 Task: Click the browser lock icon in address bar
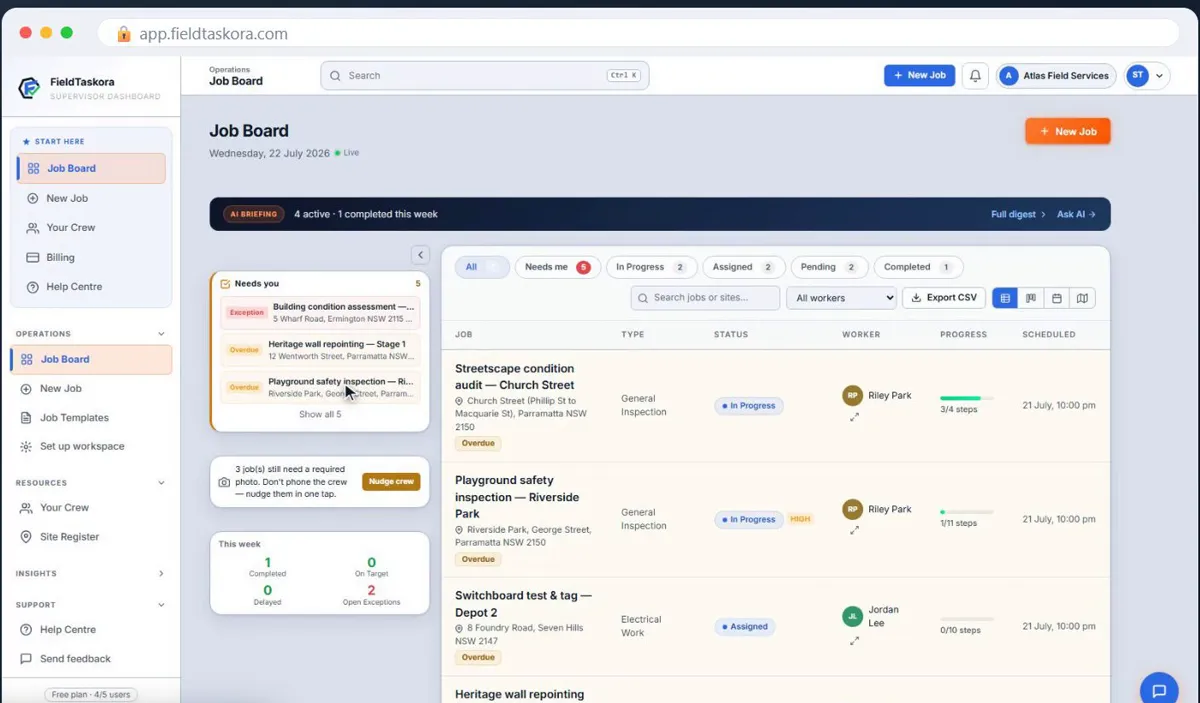tap(124, 34)
